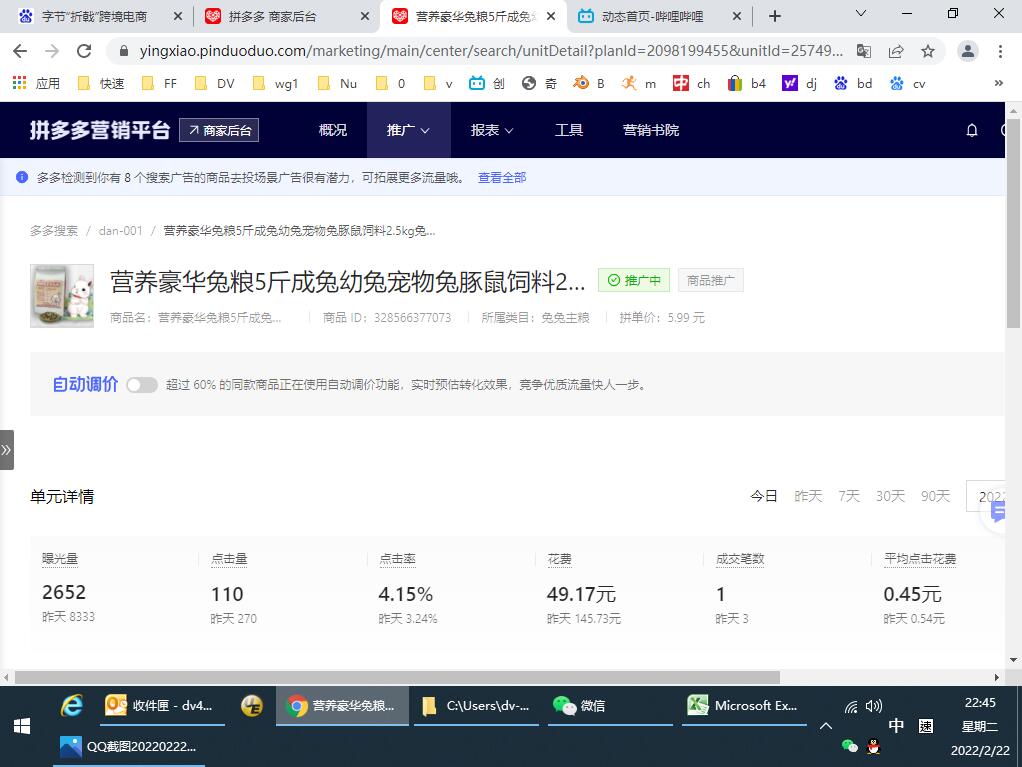Select the 30天 time range
Viewport: 1022px width, 767px height.
click(890, 497)
